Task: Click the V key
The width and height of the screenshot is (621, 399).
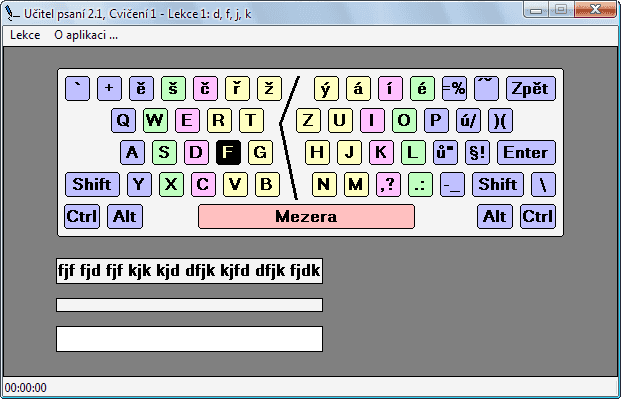Action: pyautogui.click(x=235, y=184)
